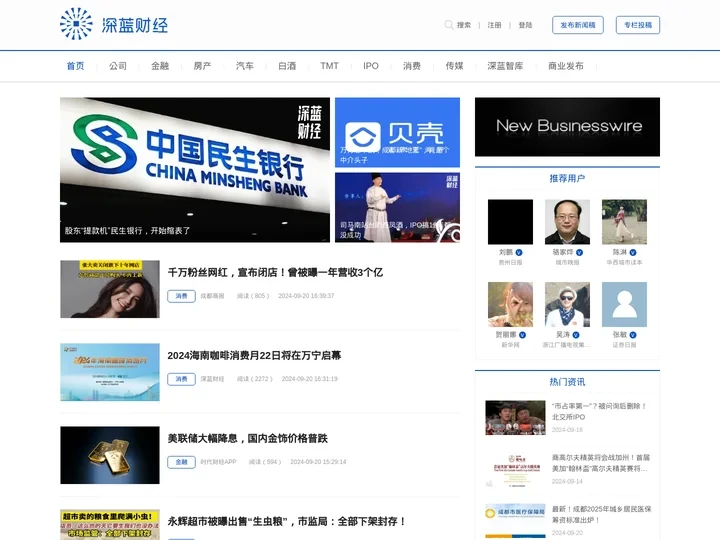Click verified badge next to 吴涛
Viewport: 720px width, 540px height.
pos(576,335)
